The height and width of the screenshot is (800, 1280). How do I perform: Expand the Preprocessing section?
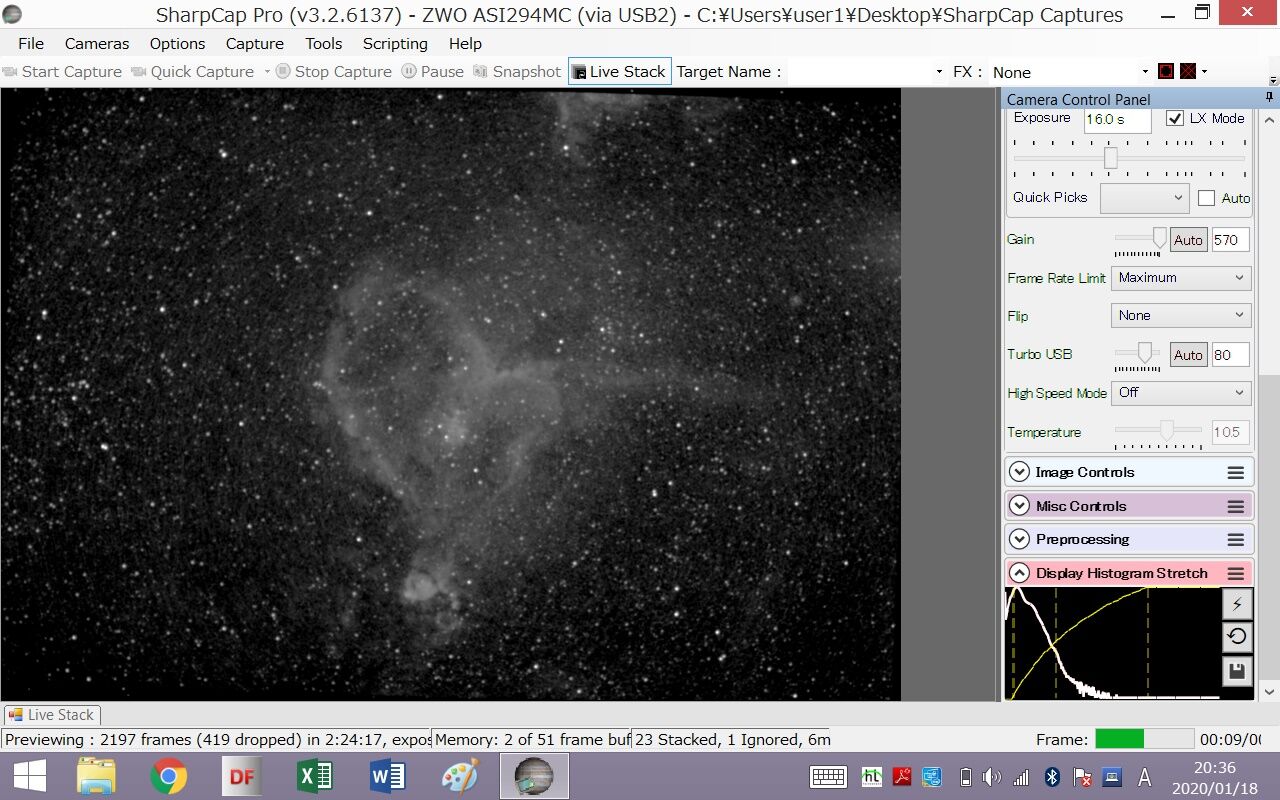click(x=1019, y=539)
